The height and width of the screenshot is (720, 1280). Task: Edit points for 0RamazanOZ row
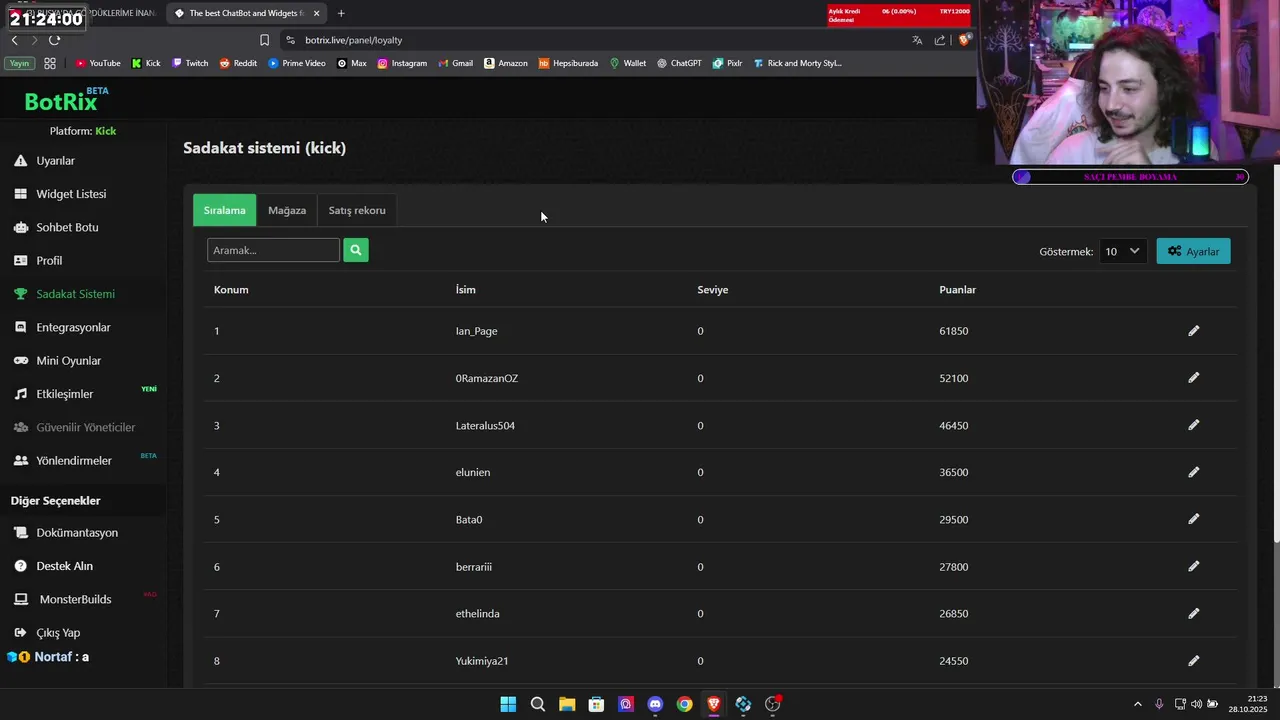click(1193, 378)
